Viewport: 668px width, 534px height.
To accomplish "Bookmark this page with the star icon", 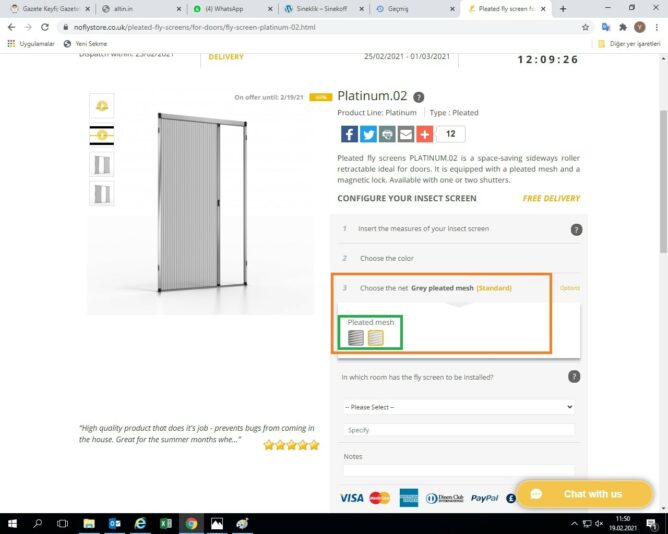I will pyautogui.click(x=585, y=27).
